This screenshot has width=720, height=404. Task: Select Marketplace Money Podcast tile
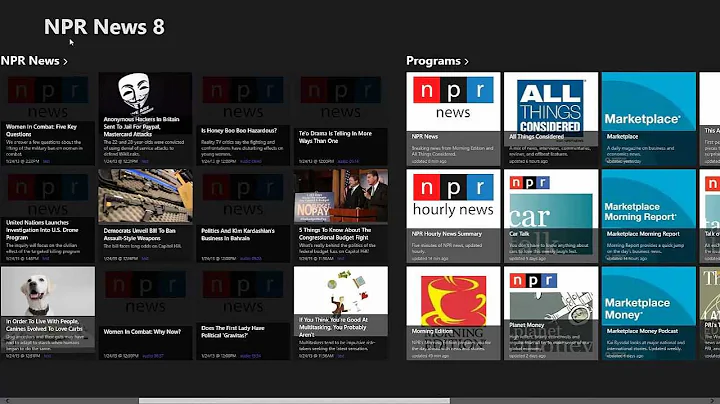pos(649,313)
